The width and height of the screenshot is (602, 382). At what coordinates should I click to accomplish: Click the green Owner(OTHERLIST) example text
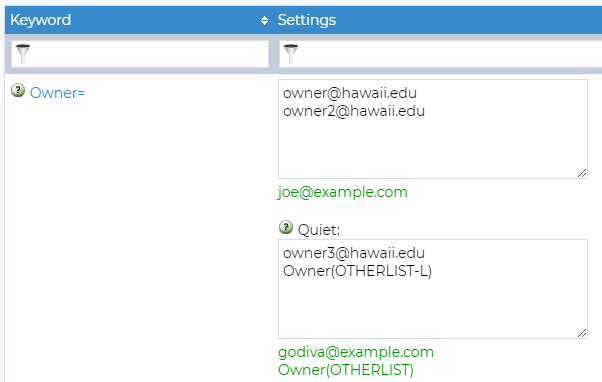[x=346, y=370]
